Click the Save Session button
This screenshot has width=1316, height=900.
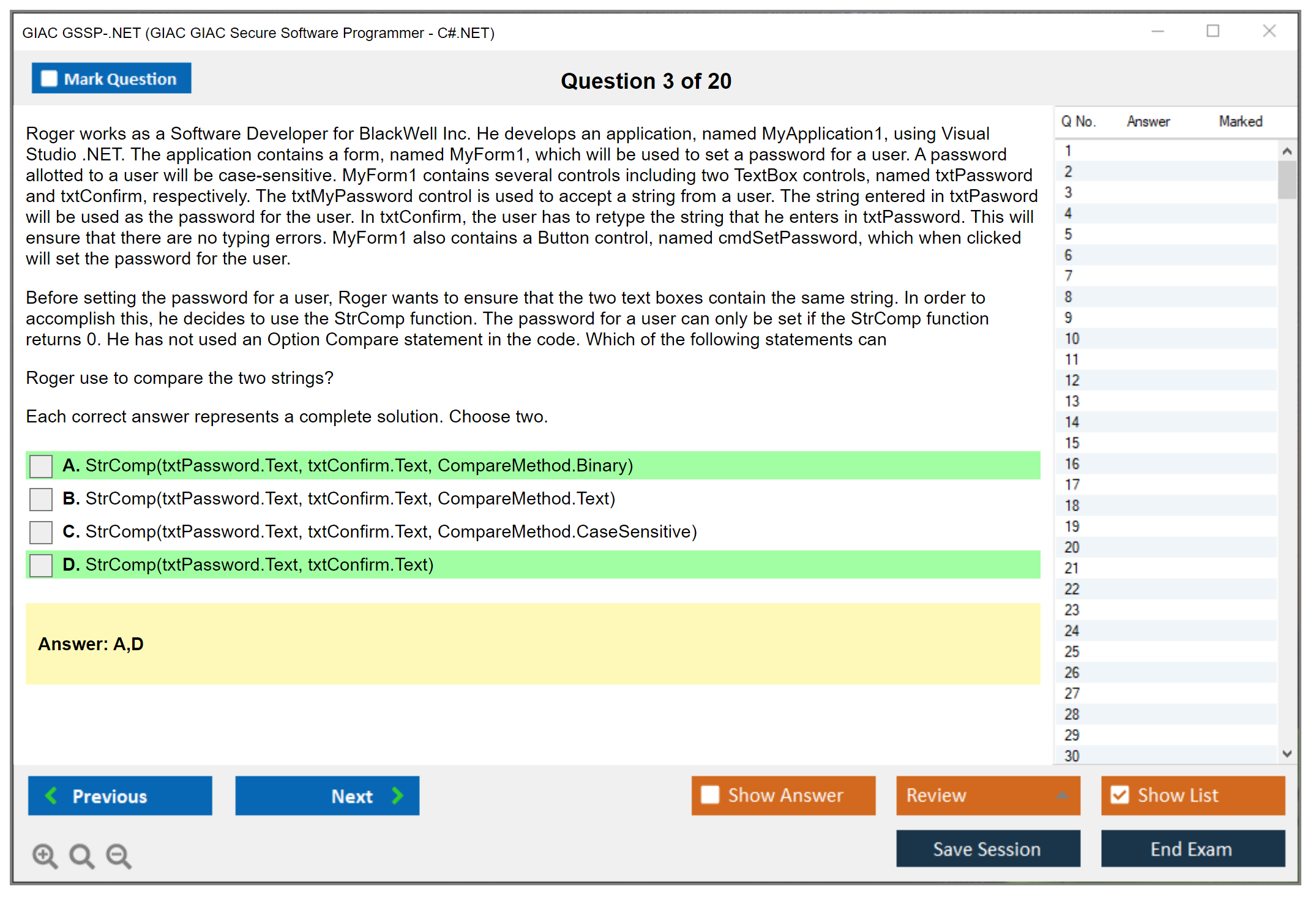click(987, 849)
